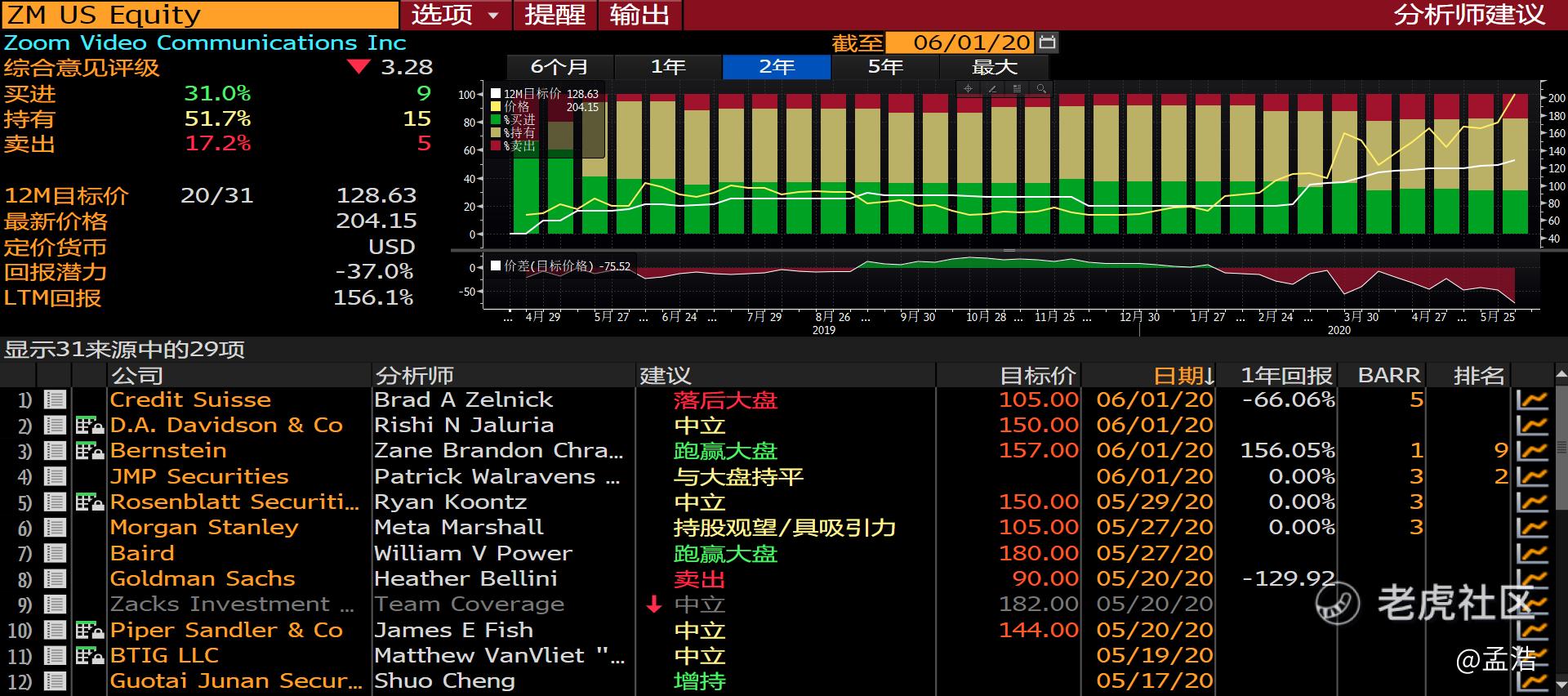This screenshot has height=696, width=1568.
Task: Open the JMP Securities report document icon
Action: tap(55, 476)
